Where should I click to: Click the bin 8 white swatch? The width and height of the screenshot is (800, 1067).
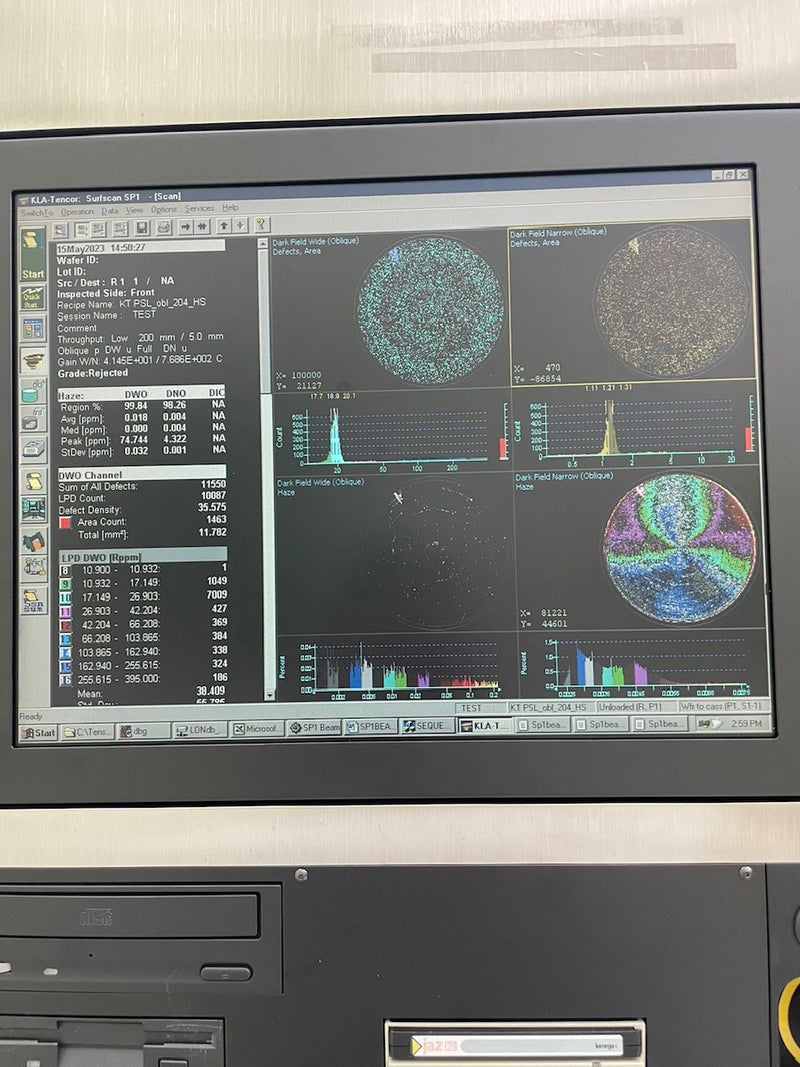click(x=65, y=570)
